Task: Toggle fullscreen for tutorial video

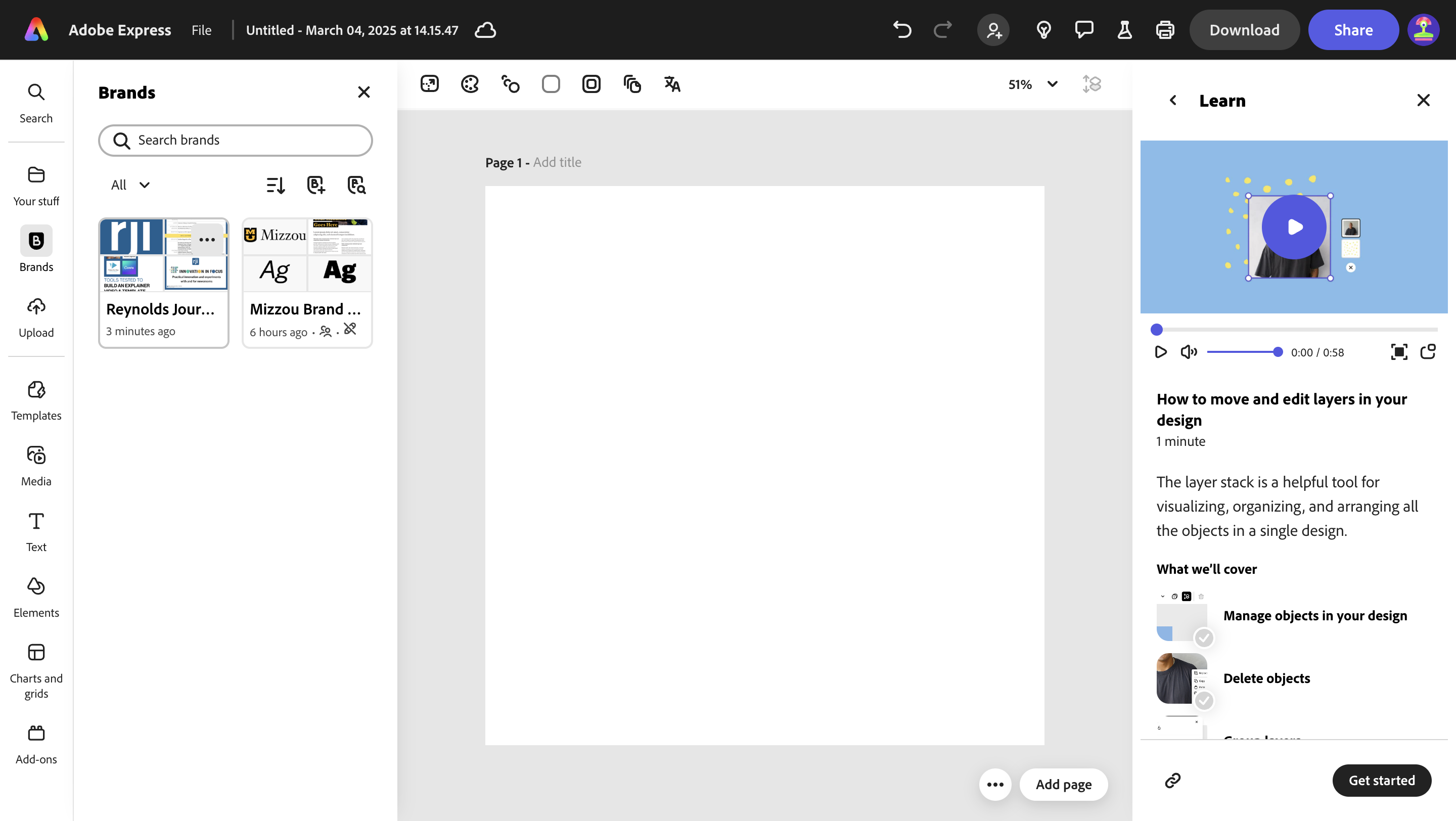Action: [x=1399, y=352]
